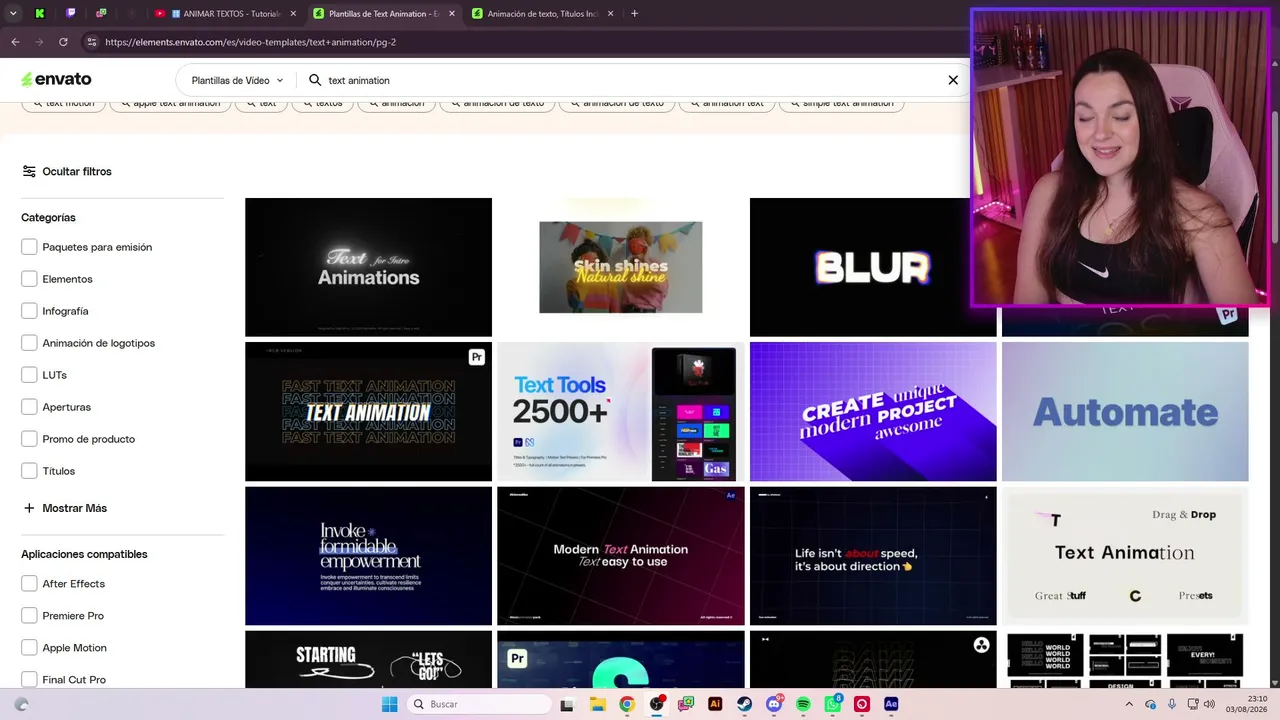This screenshot has height=720, width=1280.
Task: Click Ocultar filtros button
Action: 67,171
